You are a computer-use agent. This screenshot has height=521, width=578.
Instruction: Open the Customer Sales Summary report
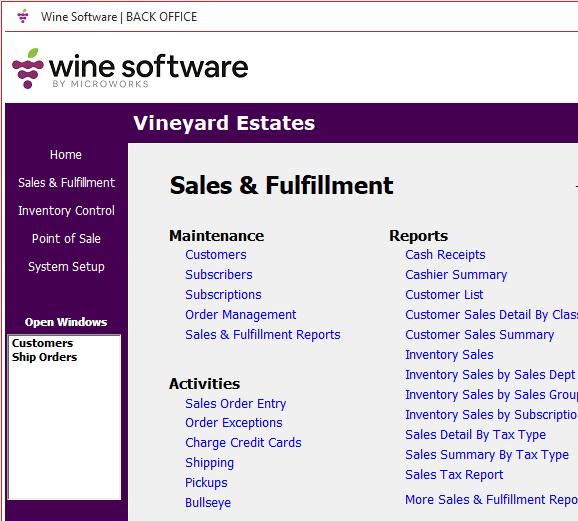point(480,335)
